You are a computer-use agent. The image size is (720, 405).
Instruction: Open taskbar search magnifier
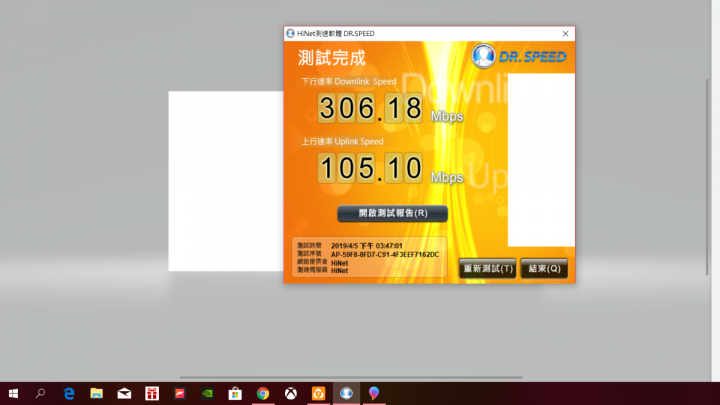(x=40, y=394)
